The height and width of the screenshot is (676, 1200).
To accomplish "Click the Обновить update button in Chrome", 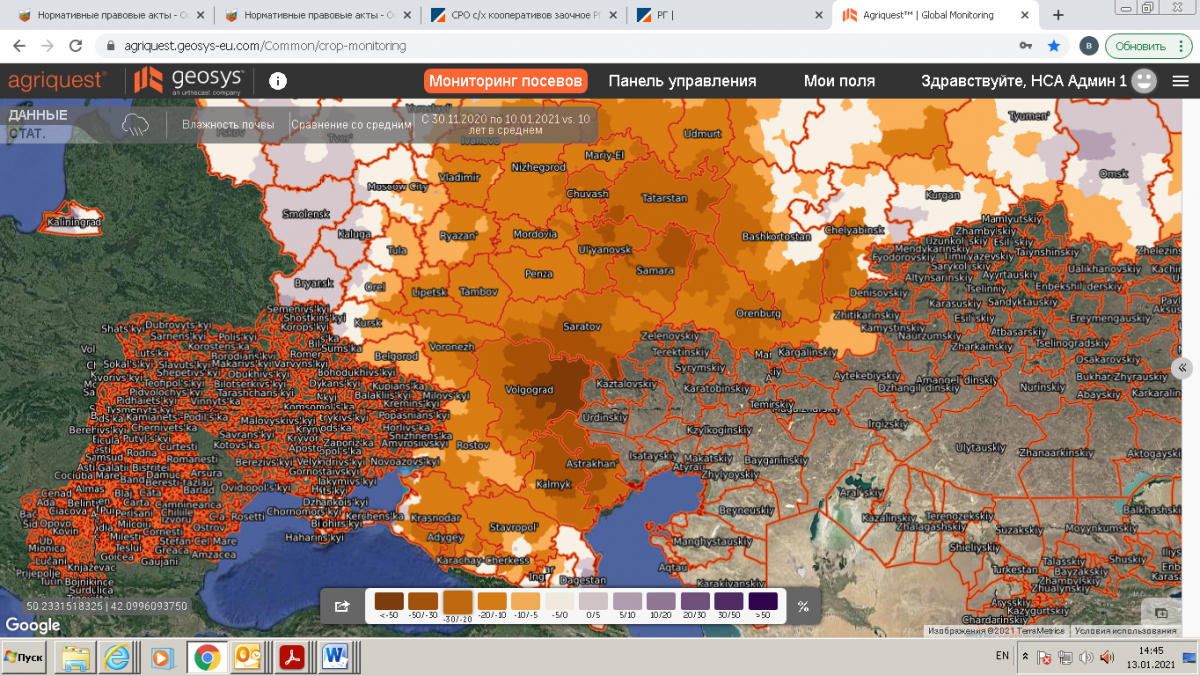I will pyautogui.click(x=1140, y=46).
